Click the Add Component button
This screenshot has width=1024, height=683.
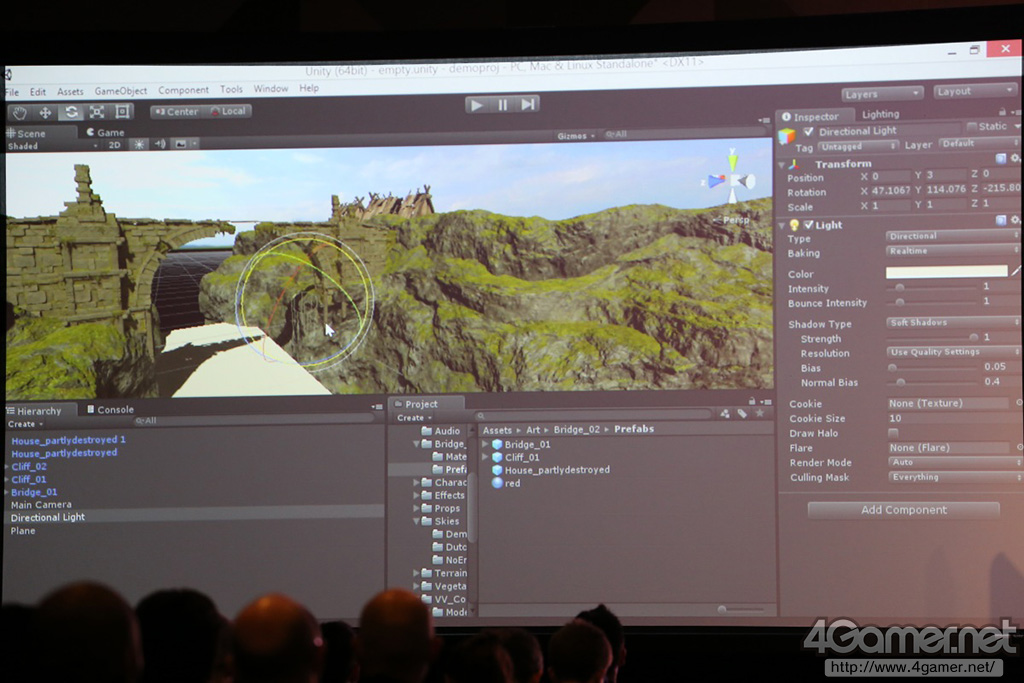[x=903, y=510]
